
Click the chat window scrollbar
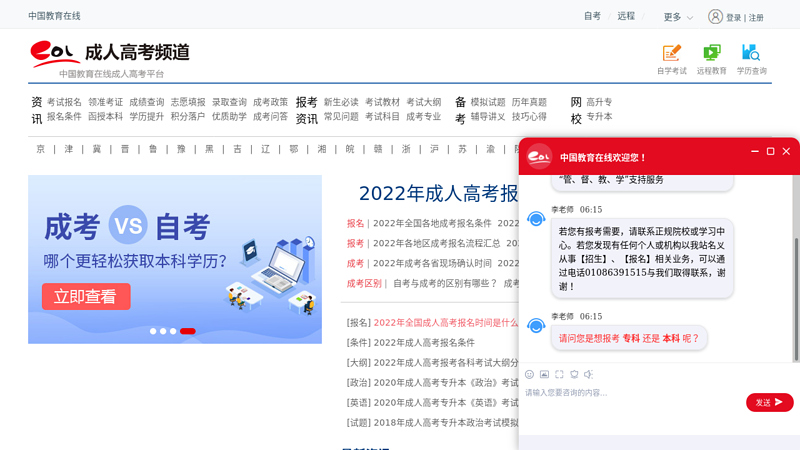[796, 299]
